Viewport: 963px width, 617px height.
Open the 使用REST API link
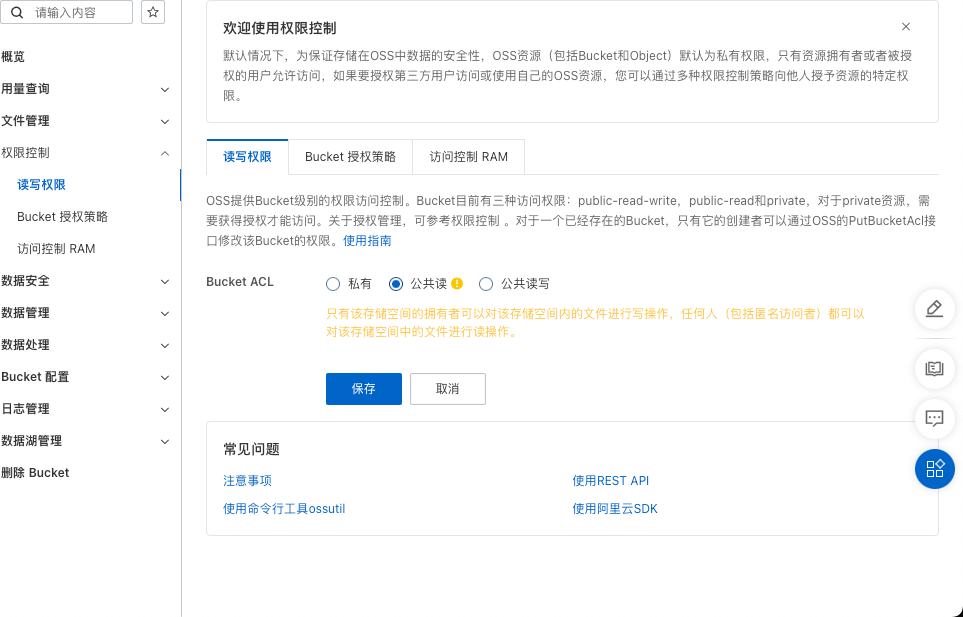610,481
